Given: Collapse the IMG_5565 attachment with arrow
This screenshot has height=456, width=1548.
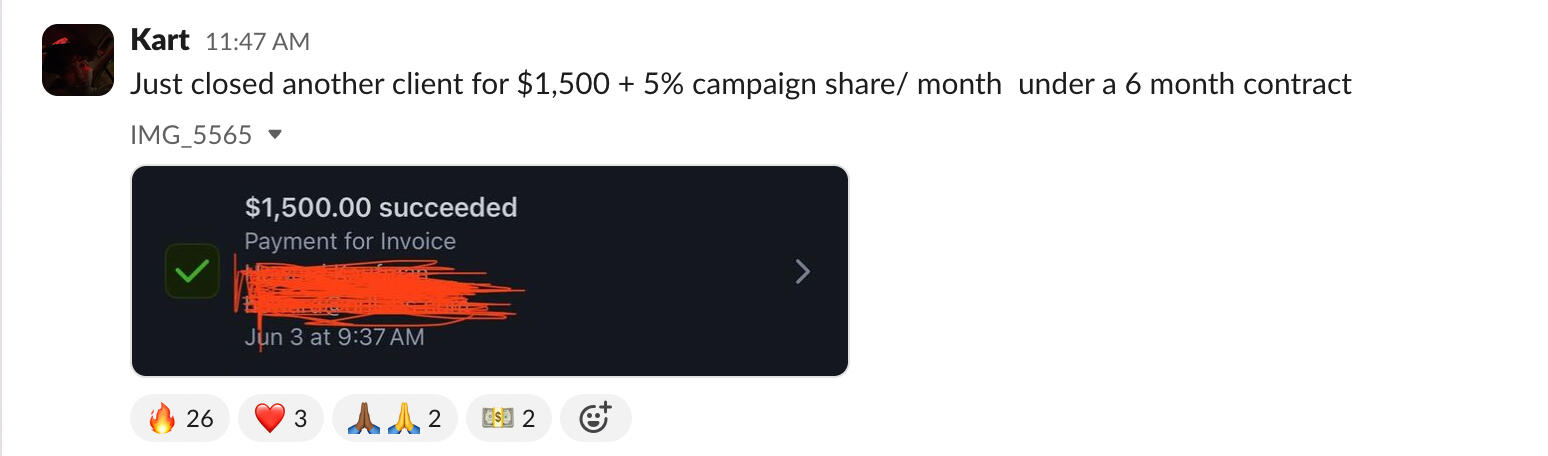Looking at the screenshot, I should click(x=276, y=135).
